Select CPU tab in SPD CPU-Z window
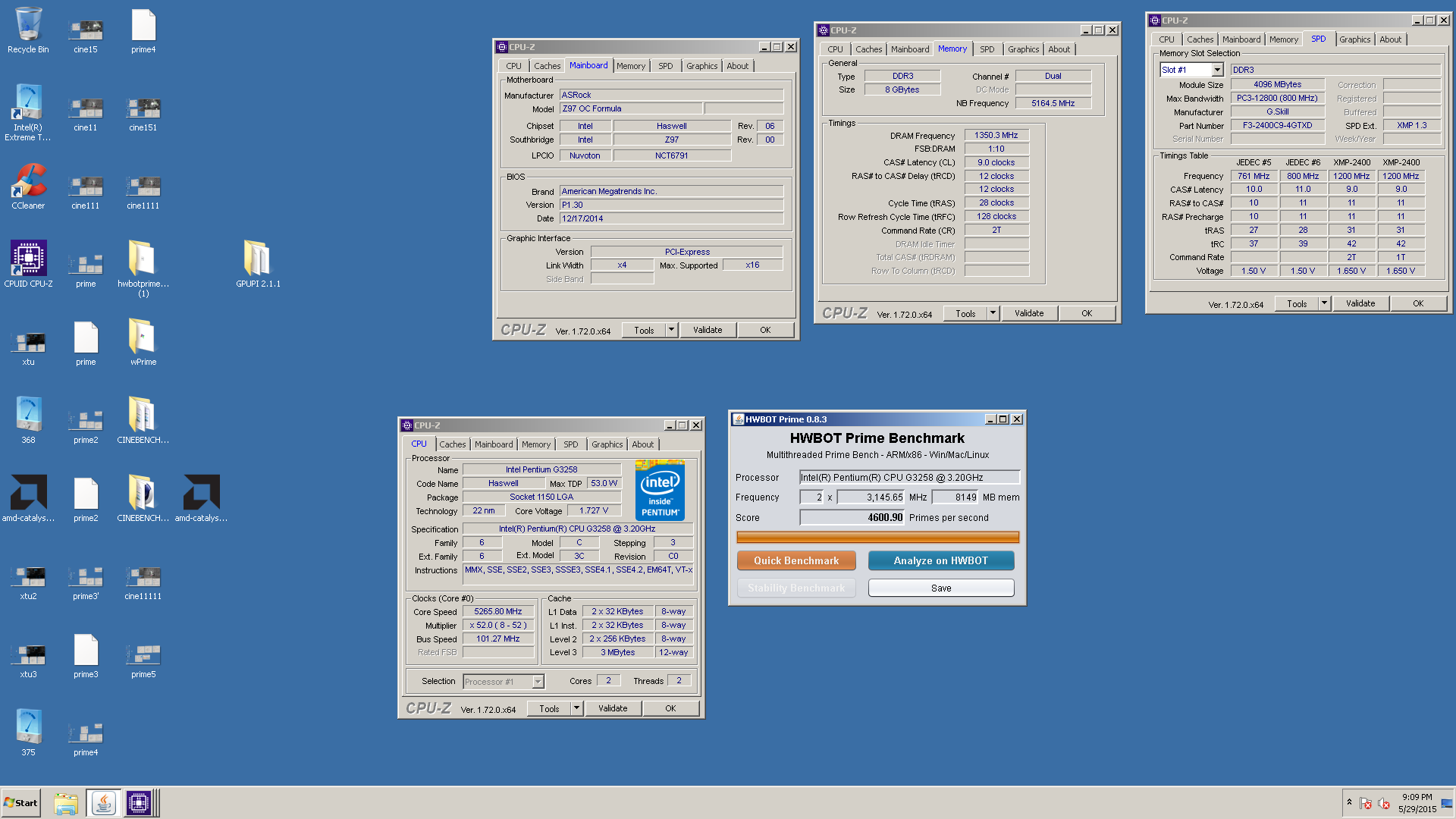1456x819 pixels. [x=1166, y=39]
